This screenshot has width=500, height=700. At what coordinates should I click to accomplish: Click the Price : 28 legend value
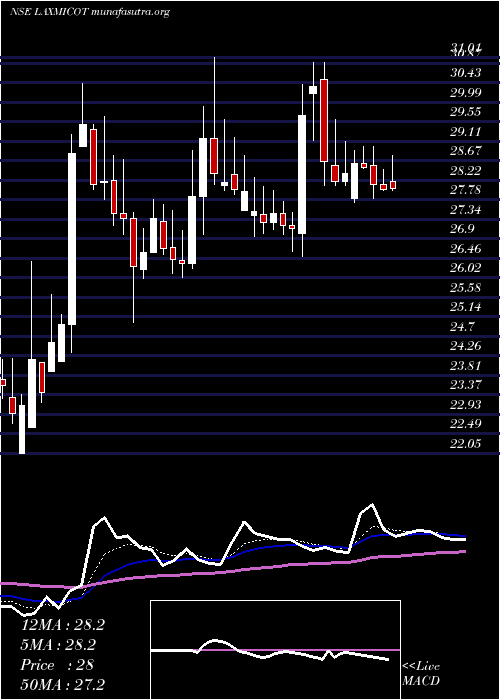coord(57,664)
